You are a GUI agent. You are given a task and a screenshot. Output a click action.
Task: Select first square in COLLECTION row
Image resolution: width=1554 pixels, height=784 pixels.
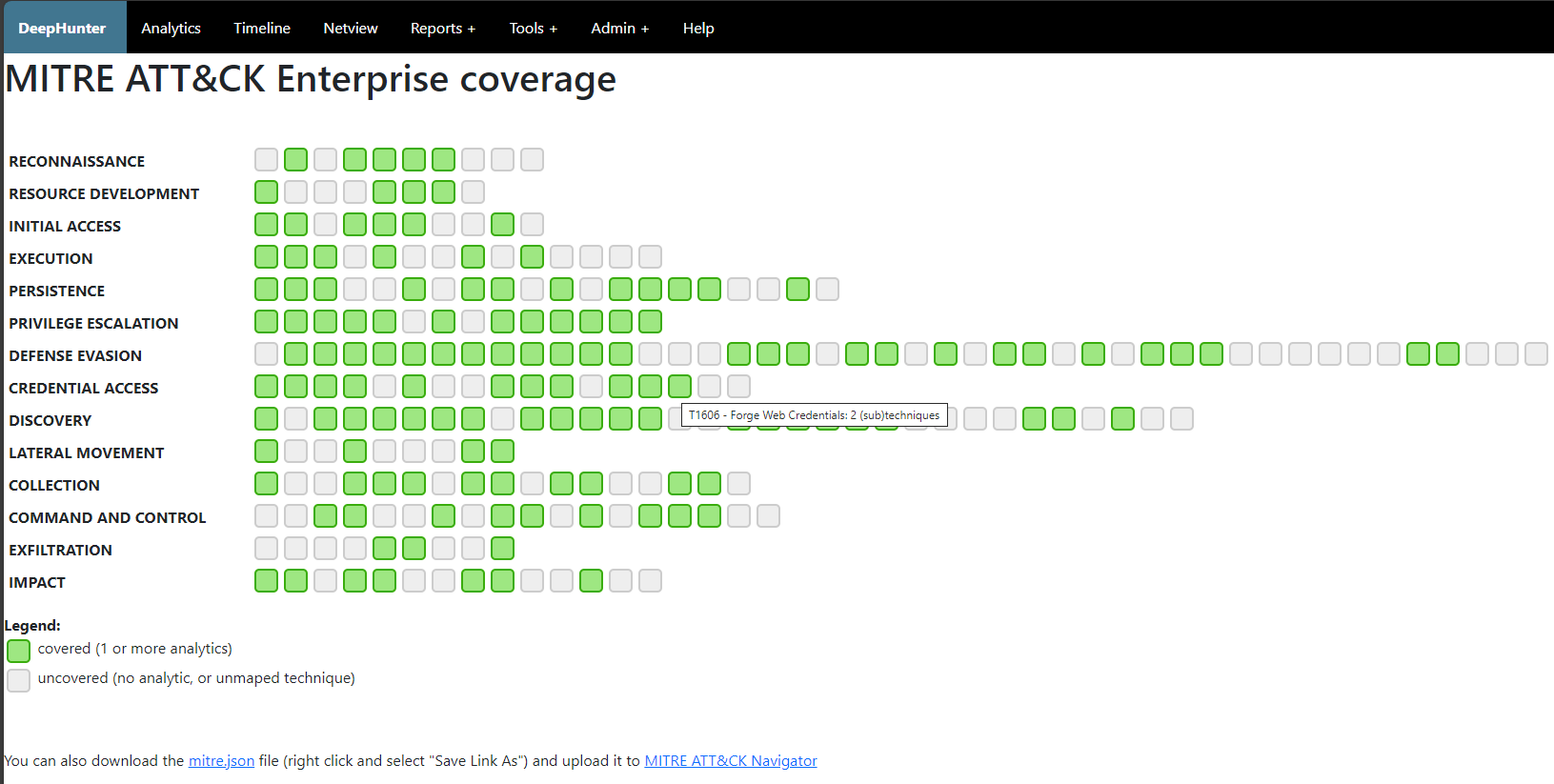(x=267, y=483)
